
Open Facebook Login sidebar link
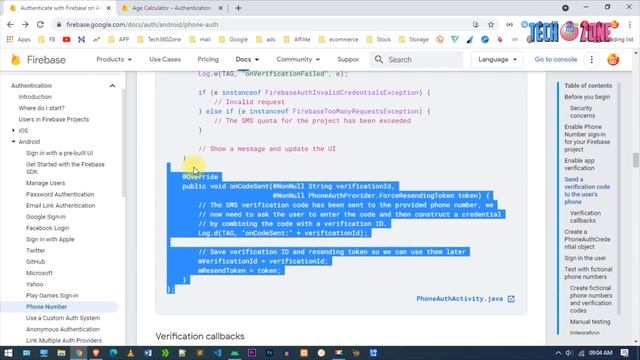click(47, 228)
